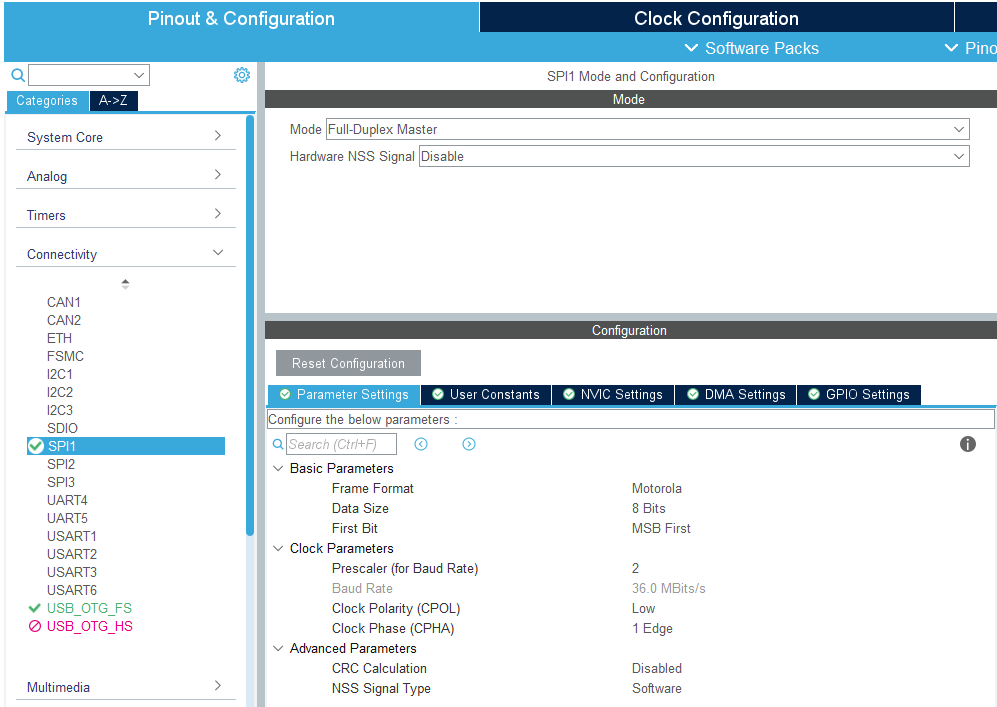The height and width of the screenshot is (707, 997).
Task: Click the parameter search magnifier icon
Action: point(278,444)
